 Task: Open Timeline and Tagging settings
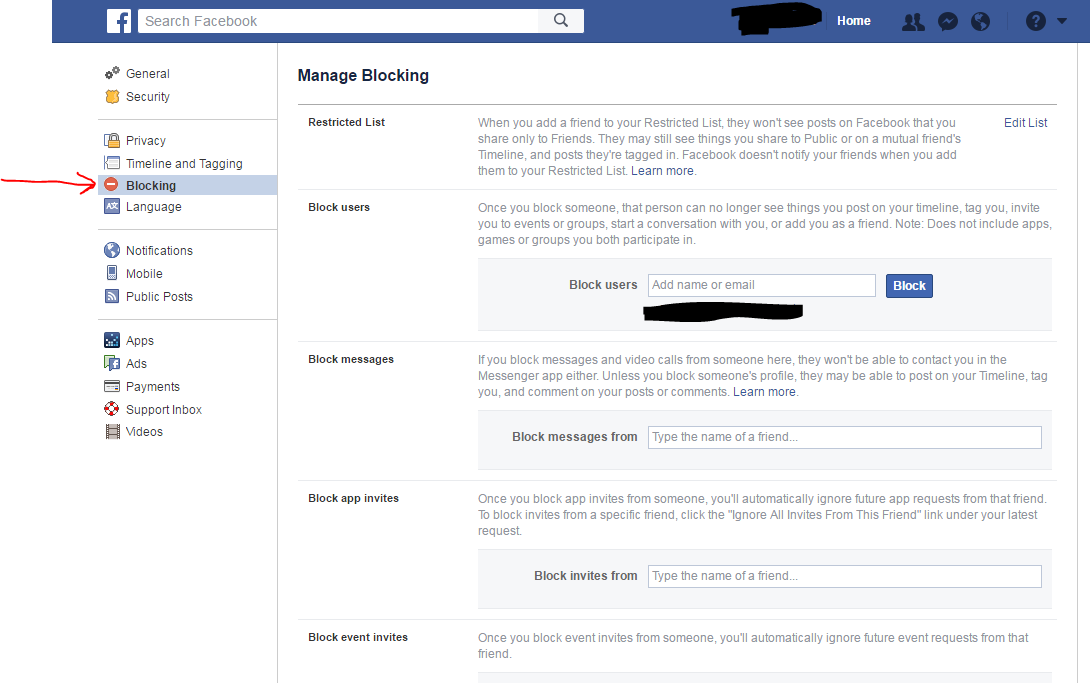point(184,163)
